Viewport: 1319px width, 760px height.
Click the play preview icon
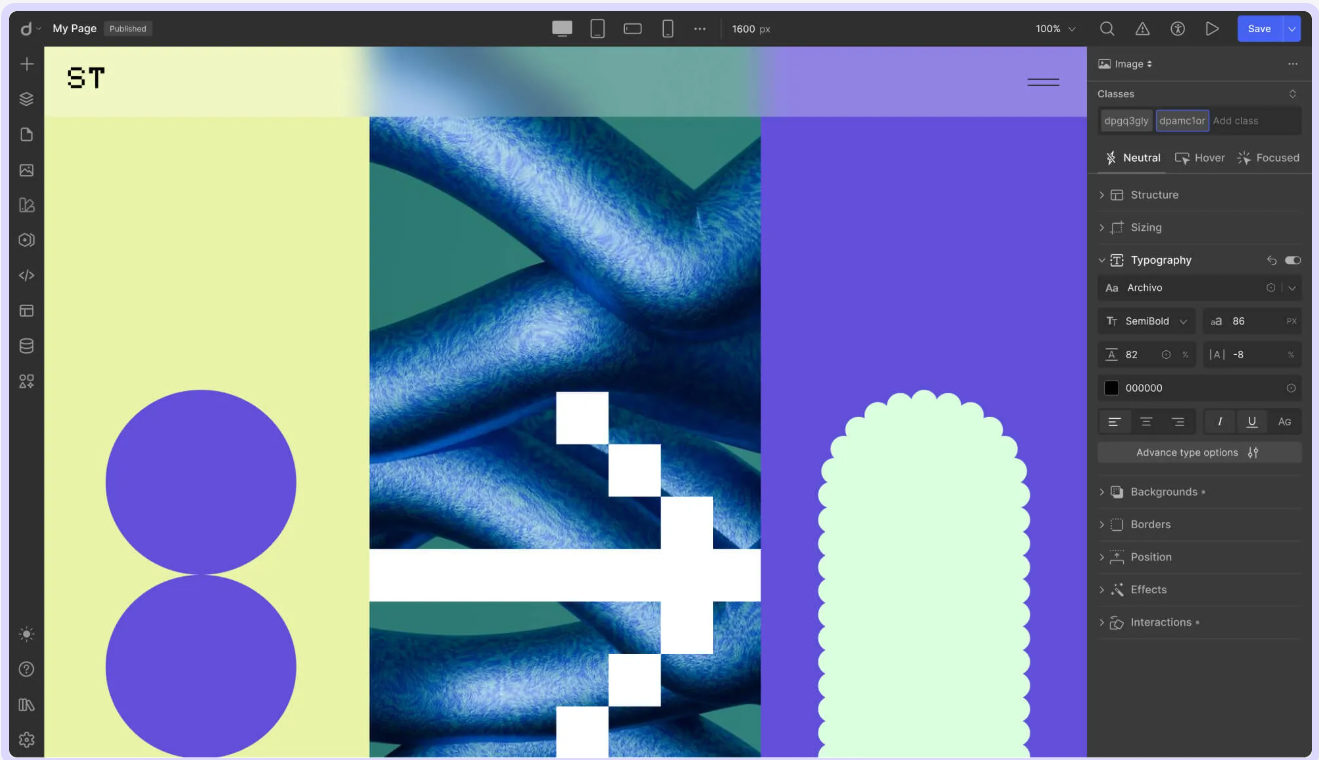coord(1212,29)
